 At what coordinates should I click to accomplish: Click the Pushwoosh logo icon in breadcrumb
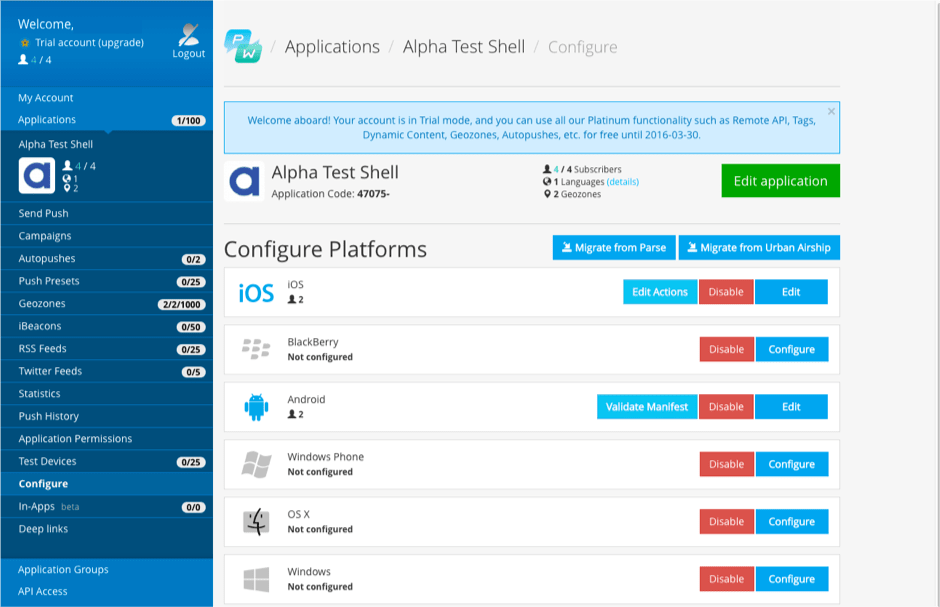click(243, 47)
